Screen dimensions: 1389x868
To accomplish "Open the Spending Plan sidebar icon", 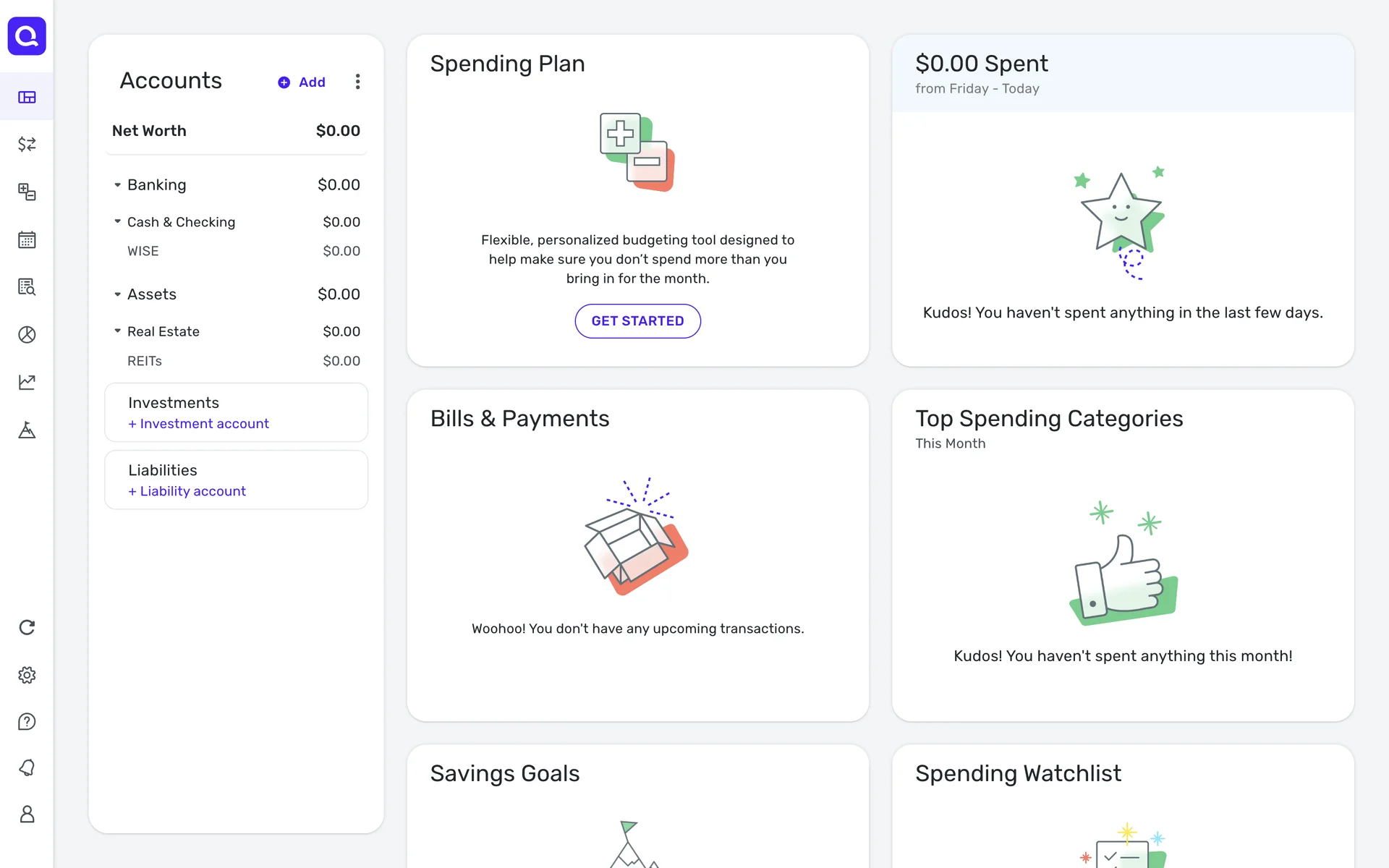I will [27, 192].
